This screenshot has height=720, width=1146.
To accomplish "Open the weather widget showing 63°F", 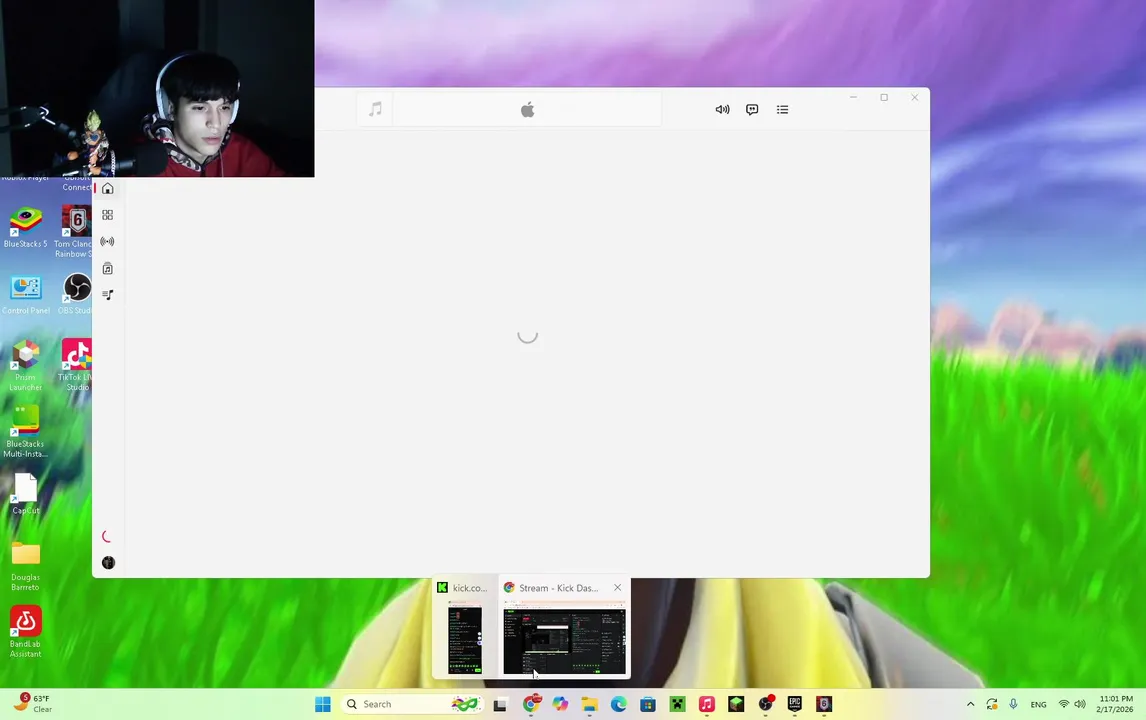I will (x=34, y=703).
